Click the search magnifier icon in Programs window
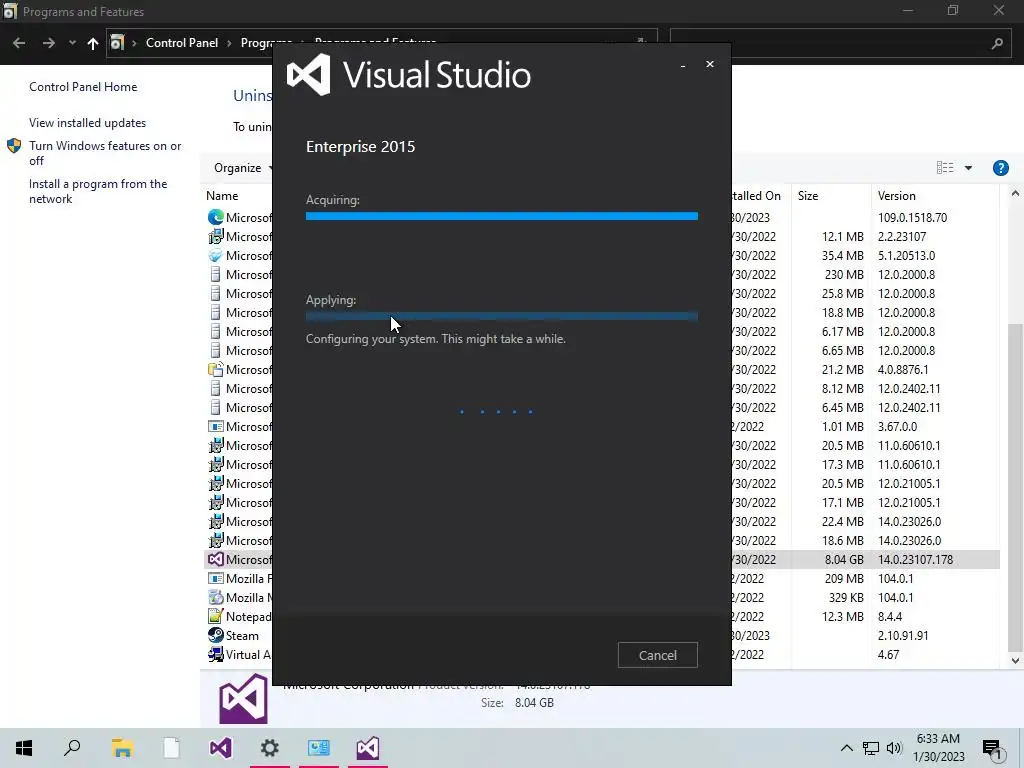The height and width of the screenshot is (768, 1024). 997,43
